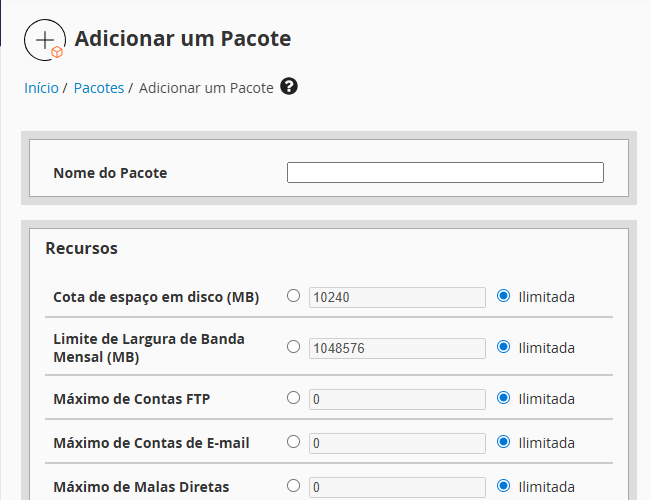651x500 pixels.
Task: Select custom value radio for disk quota
Action: point(293,296)
